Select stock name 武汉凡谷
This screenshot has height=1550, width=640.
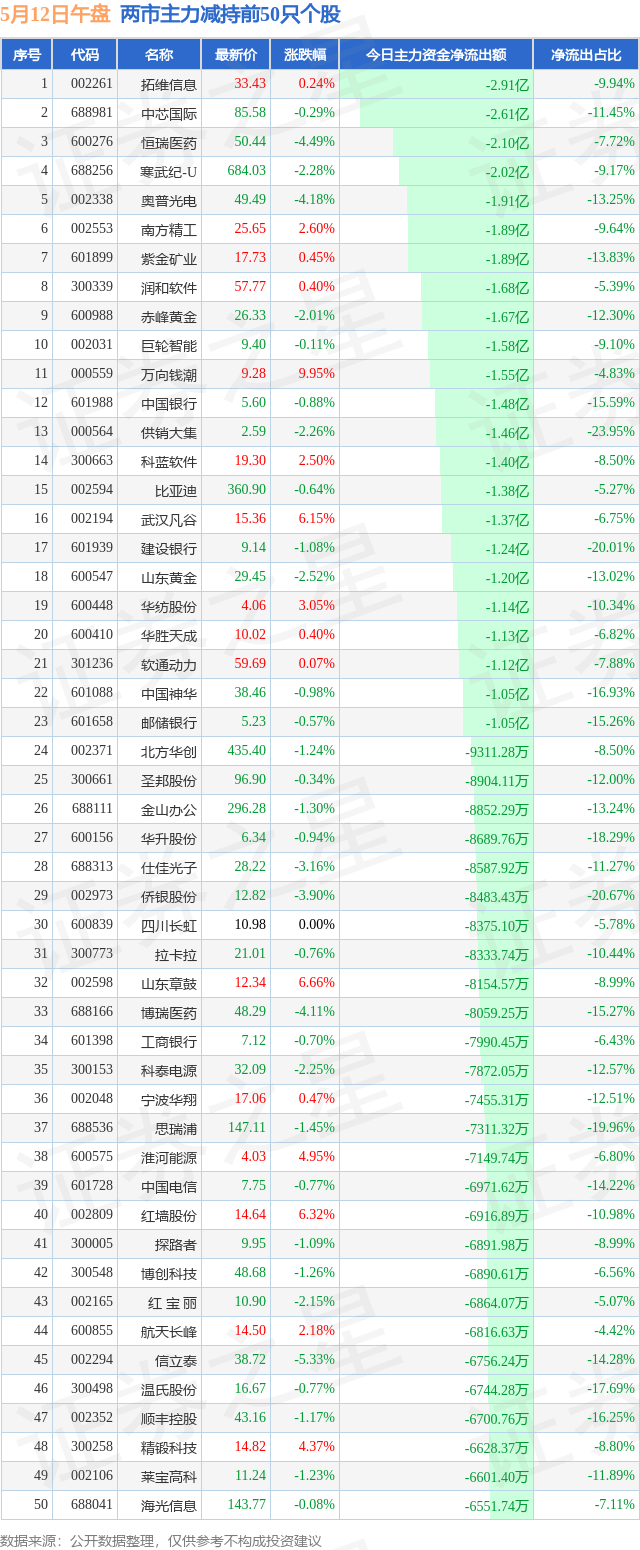click(169, 519)
